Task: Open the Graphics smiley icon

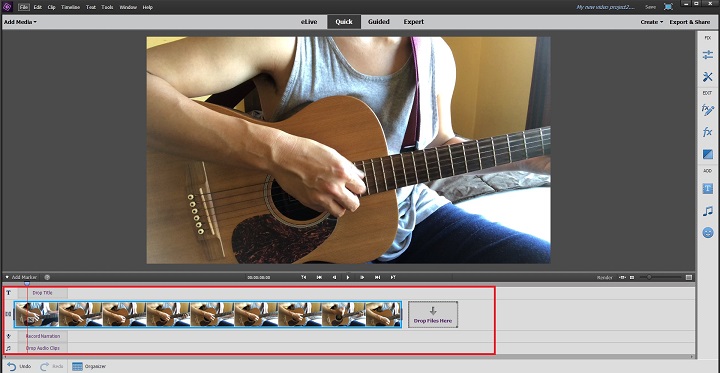Action: 708,233
